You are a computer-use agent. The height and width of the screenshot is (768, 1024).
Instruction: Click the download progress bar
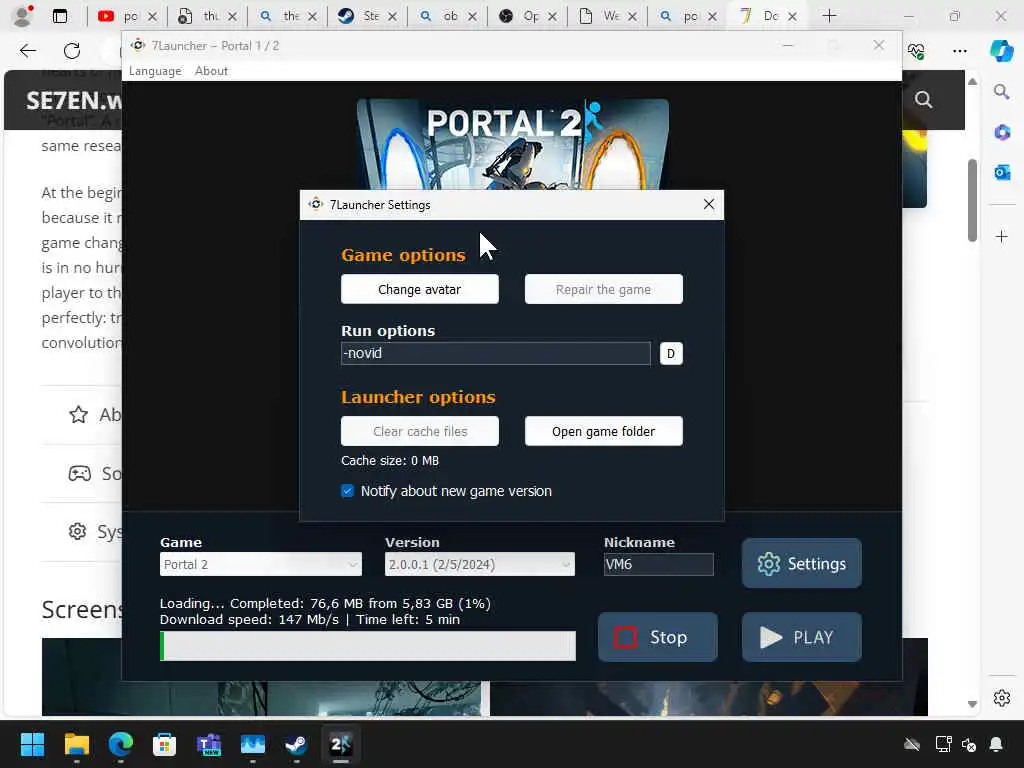(x=368, y=646)
